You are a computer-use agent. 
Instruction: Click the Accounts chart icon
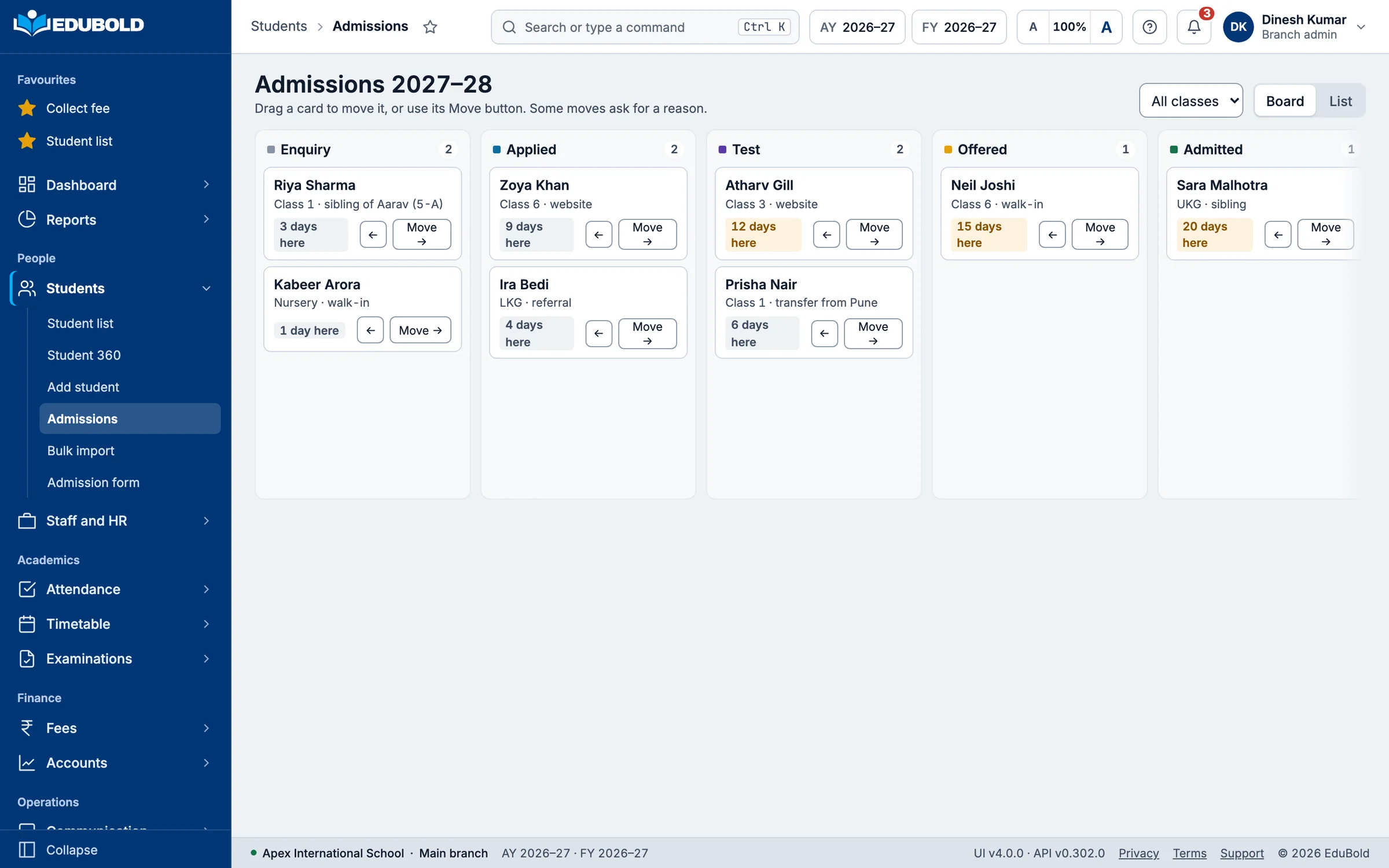pyautogui.click(x=27, y=763)
